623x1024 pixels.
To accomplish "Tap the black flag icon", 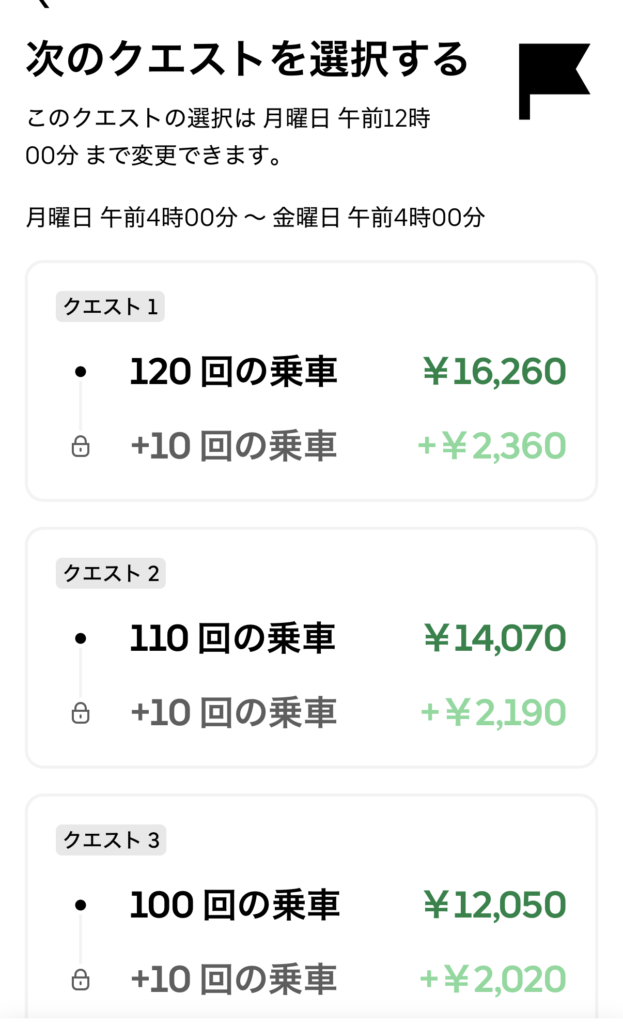I will pos(553,80).
